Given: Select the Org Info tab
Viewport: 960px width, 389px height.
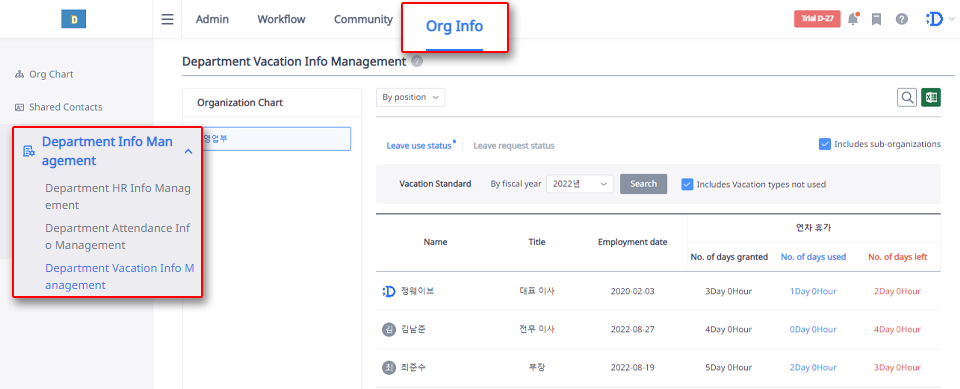Looking at the screenshot, I should [454, 26].
